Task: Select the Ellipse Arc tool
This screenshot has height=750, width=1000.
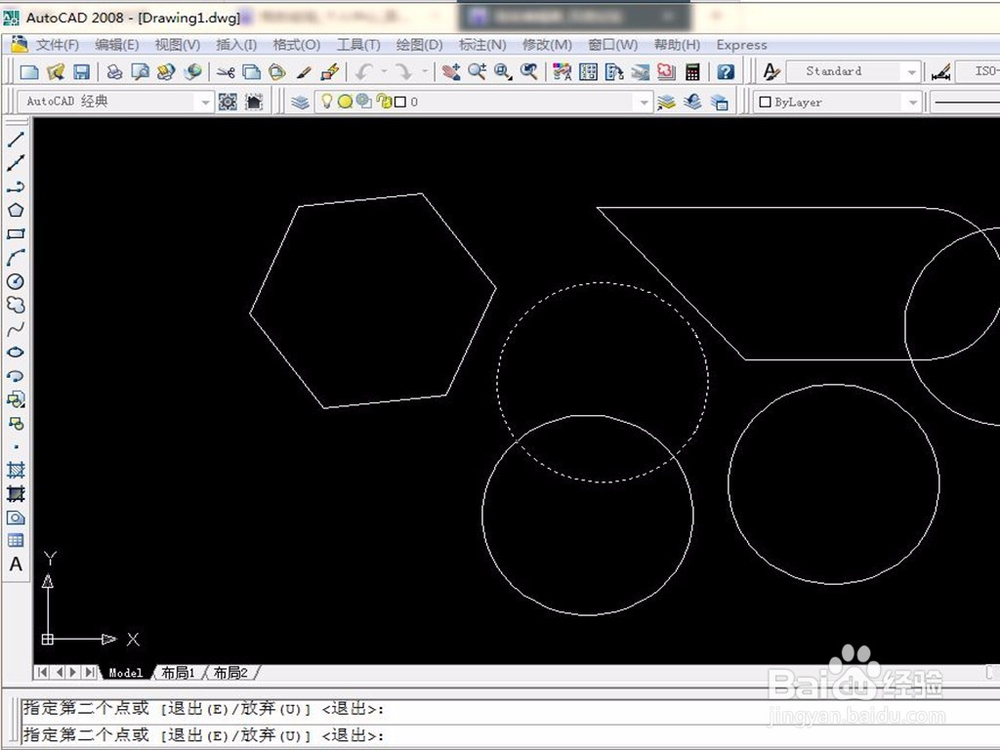Action: tap(15, 376)
